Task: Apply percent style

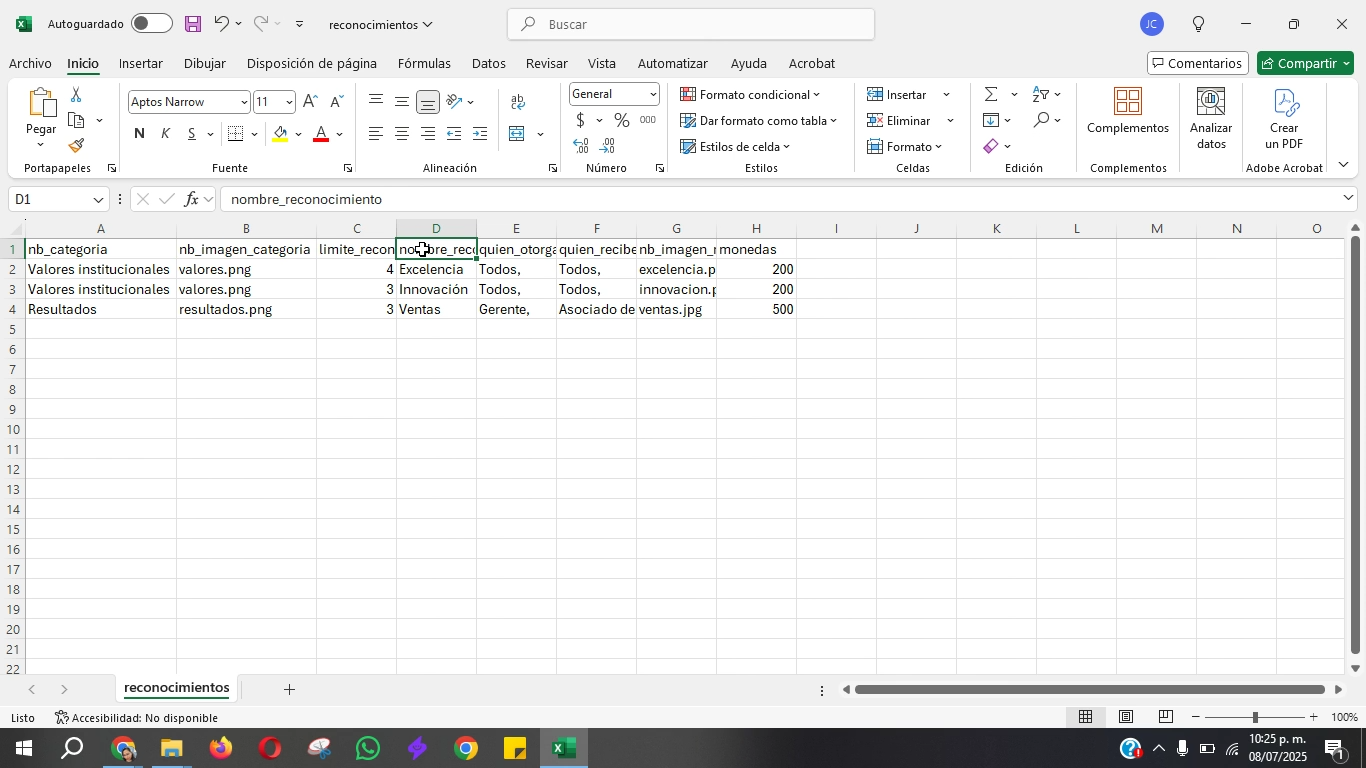Action: pos(622,121)
